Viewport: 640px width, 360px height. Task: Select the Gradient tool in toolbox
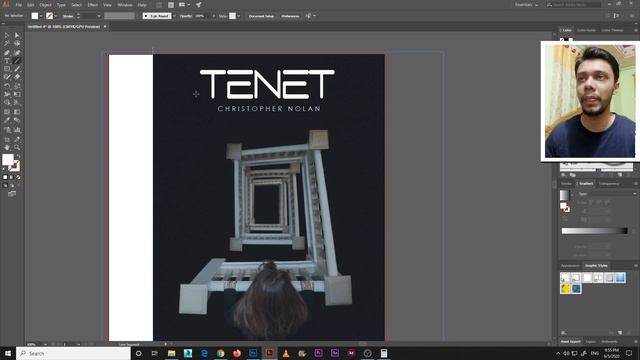coord(17,112)
